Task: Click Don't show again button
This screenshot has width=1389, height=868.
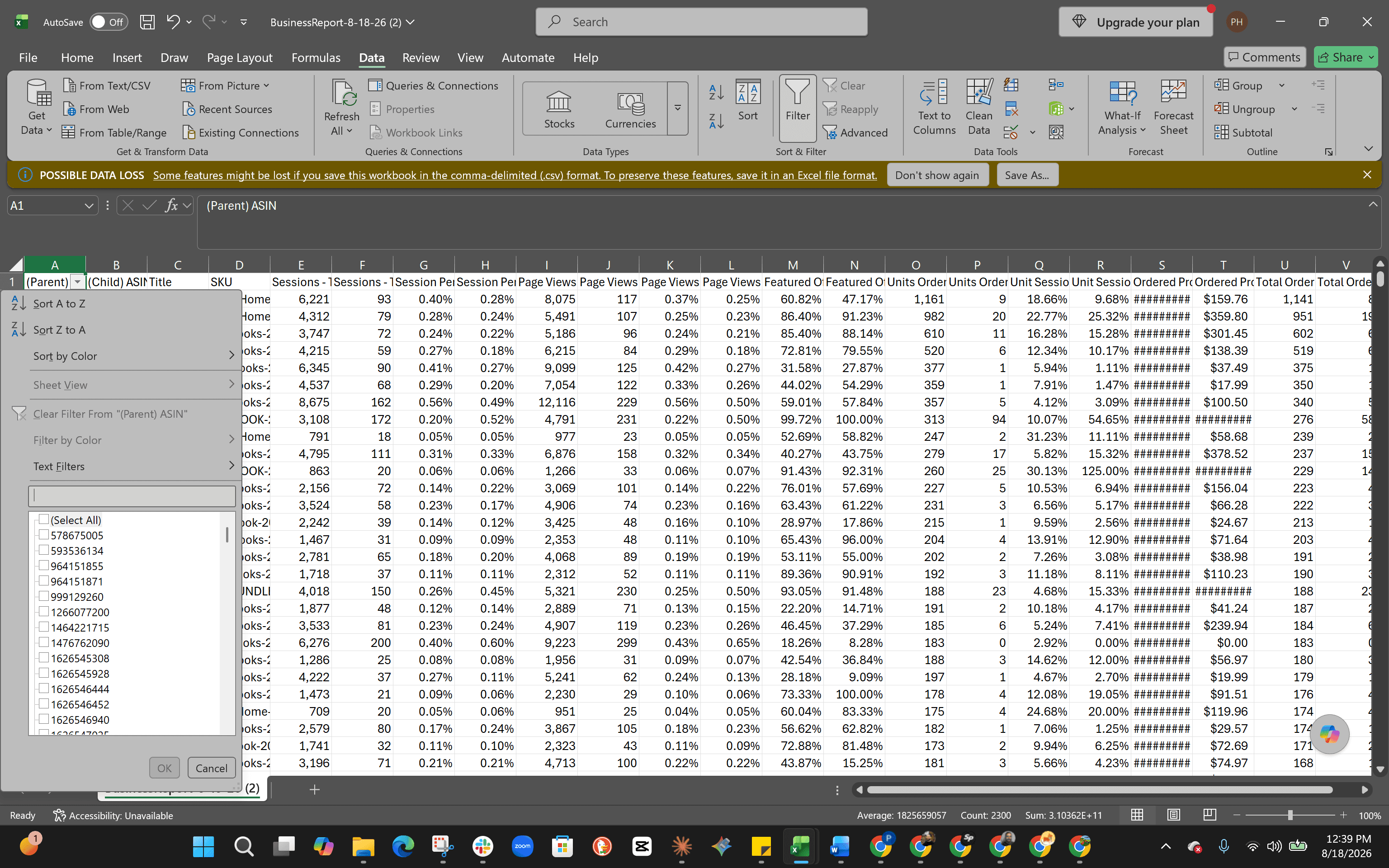Action: point(937,175)
